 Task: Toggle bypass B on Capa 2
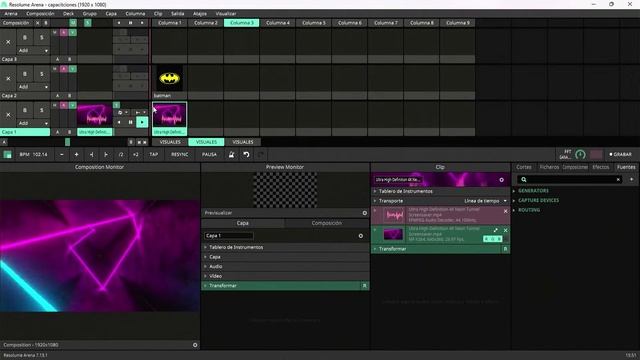[25, 74]
